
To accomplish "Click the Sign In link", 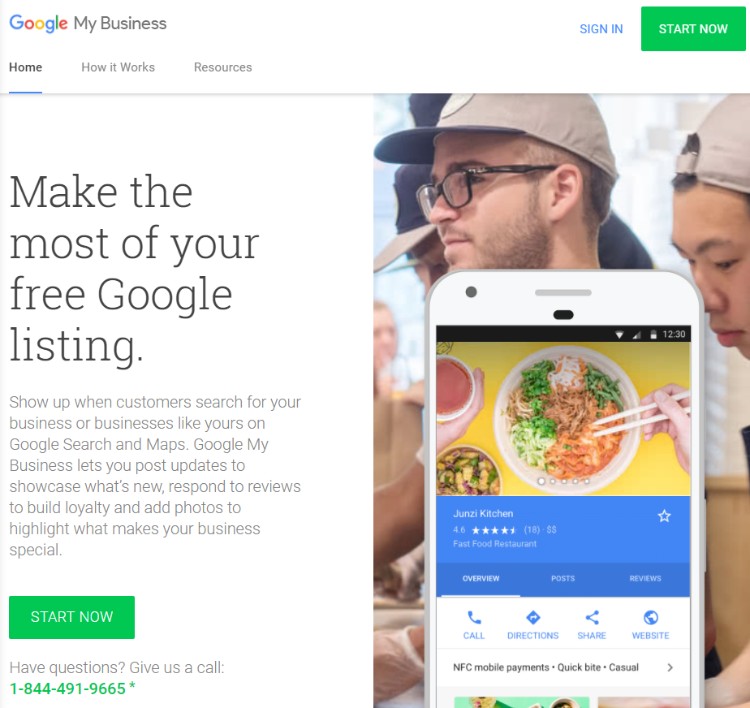I will coord(601,29).
